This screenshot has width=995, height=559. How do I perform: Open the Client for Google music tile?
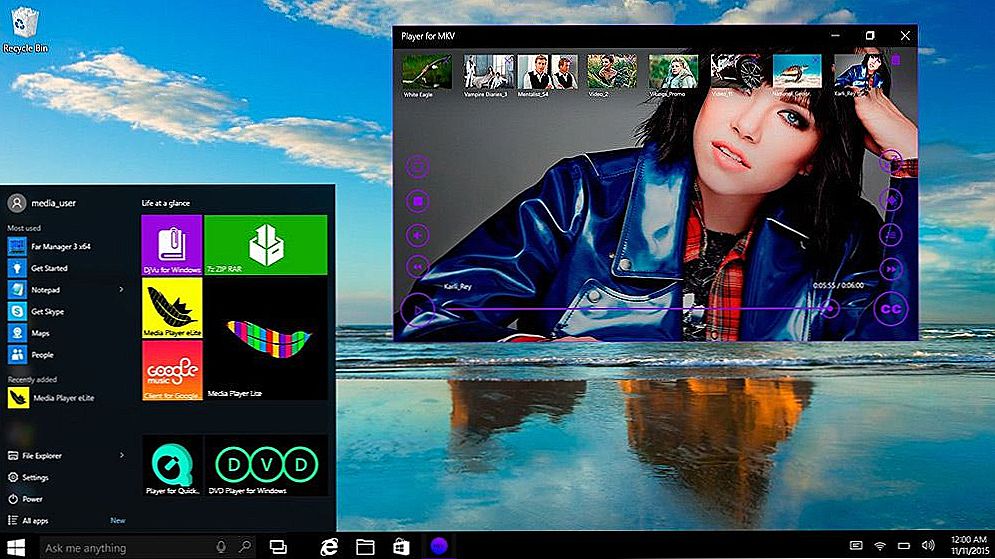coord(171,370)
